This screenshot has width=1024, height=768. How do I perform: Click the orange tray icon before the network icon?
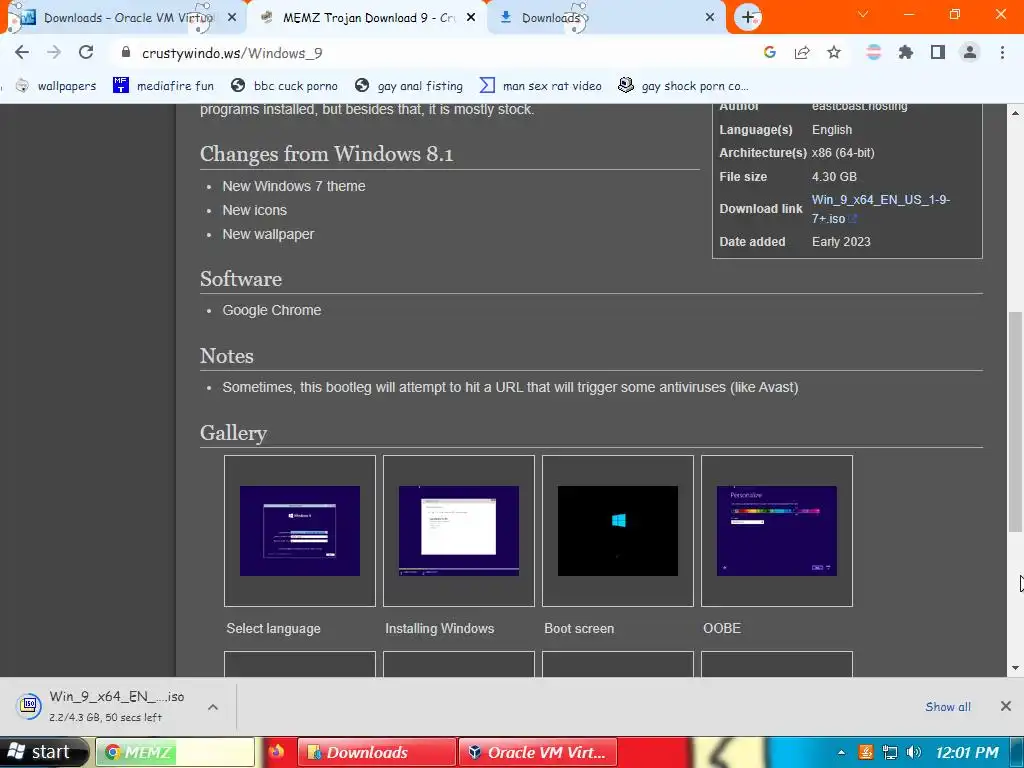865,752
